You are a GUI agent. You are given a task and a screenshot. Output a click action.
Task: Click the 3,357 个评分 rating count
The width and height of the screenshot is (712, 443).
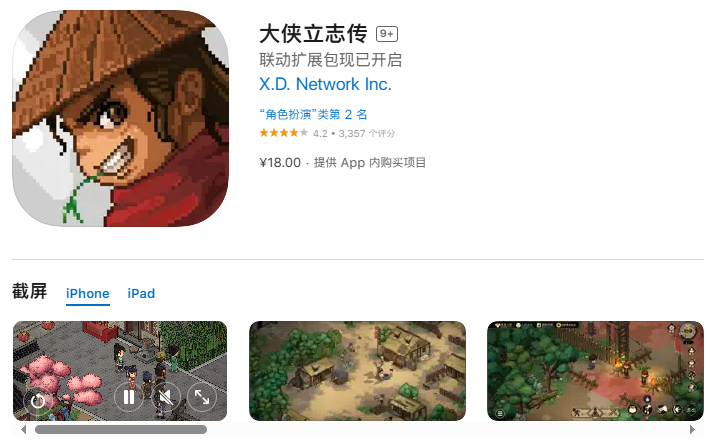point(367,133)
